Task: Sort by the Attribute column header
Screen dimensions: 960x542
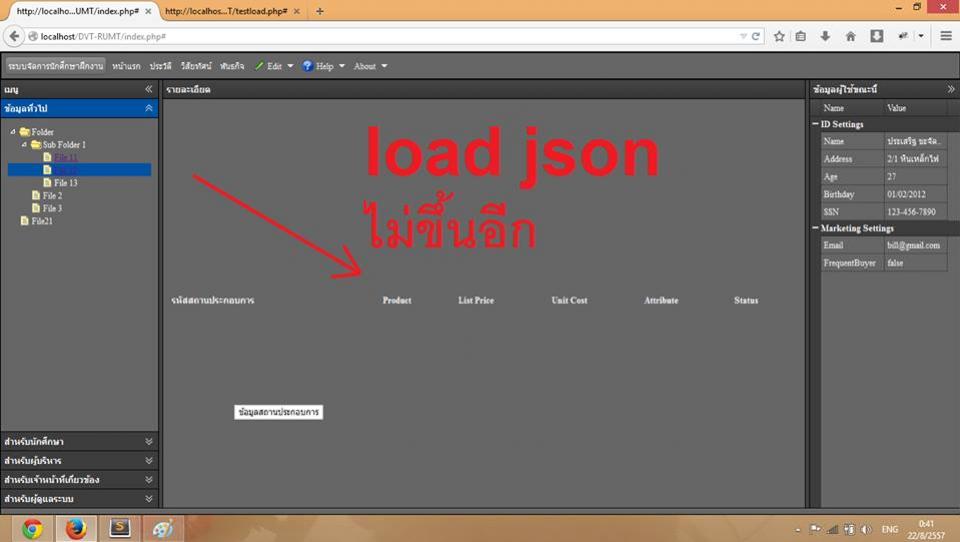Action: [x=661, y=300]
